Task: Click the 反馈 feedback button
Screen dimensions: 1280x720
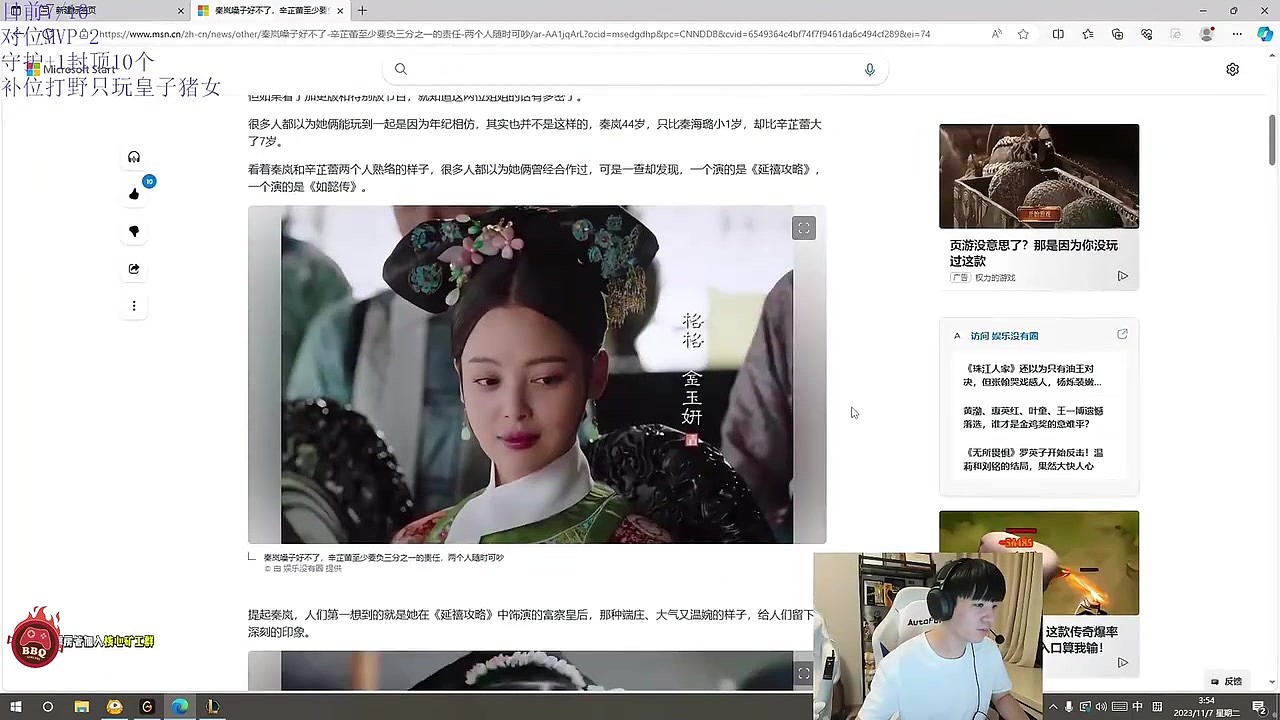Action: pyautogui.click(x=1226, y=682)
